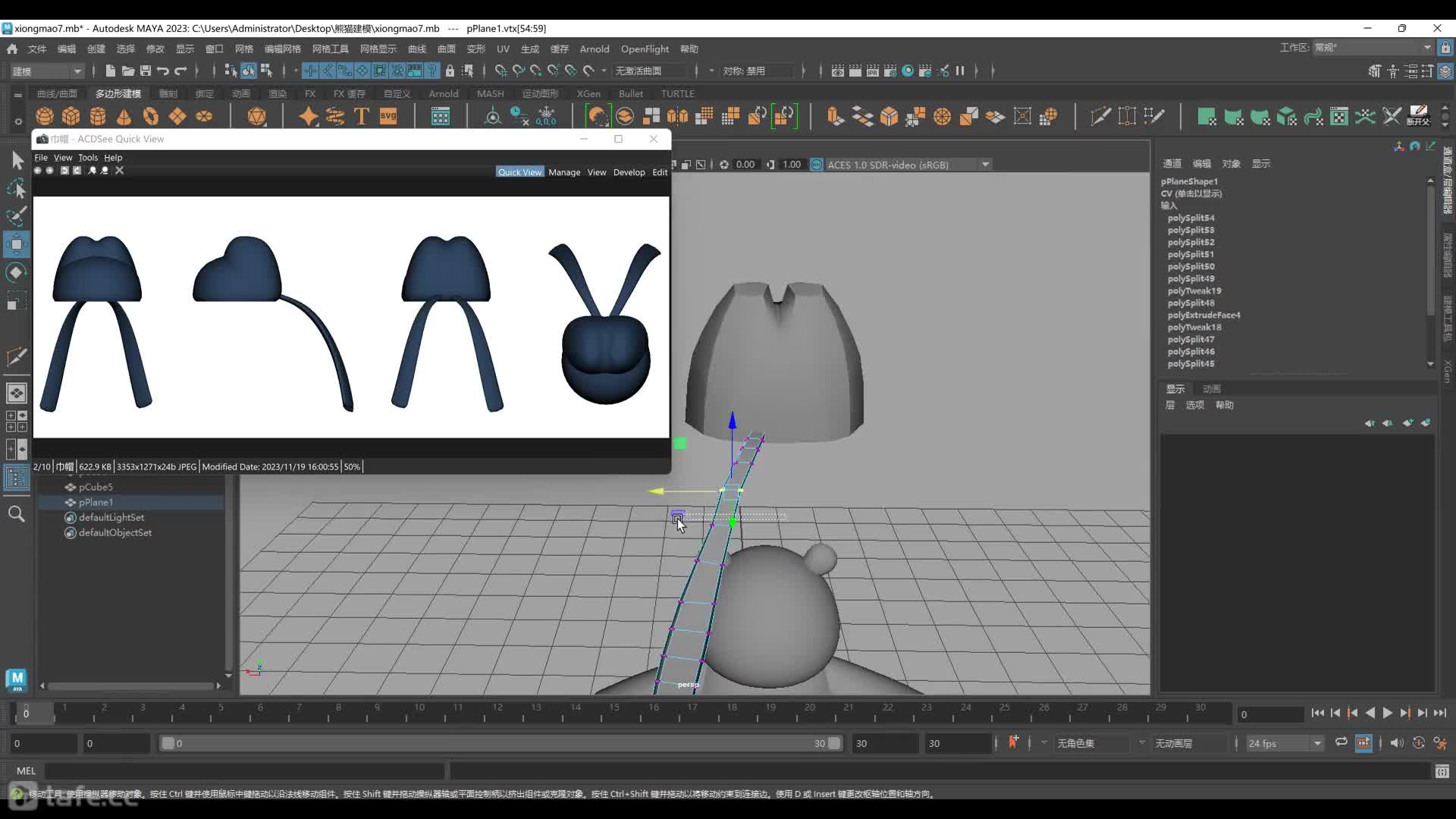This screenshot has height=819, width=1456.
Task: Open the ACES view transform dropdown
Action: (x=985, y=165)
